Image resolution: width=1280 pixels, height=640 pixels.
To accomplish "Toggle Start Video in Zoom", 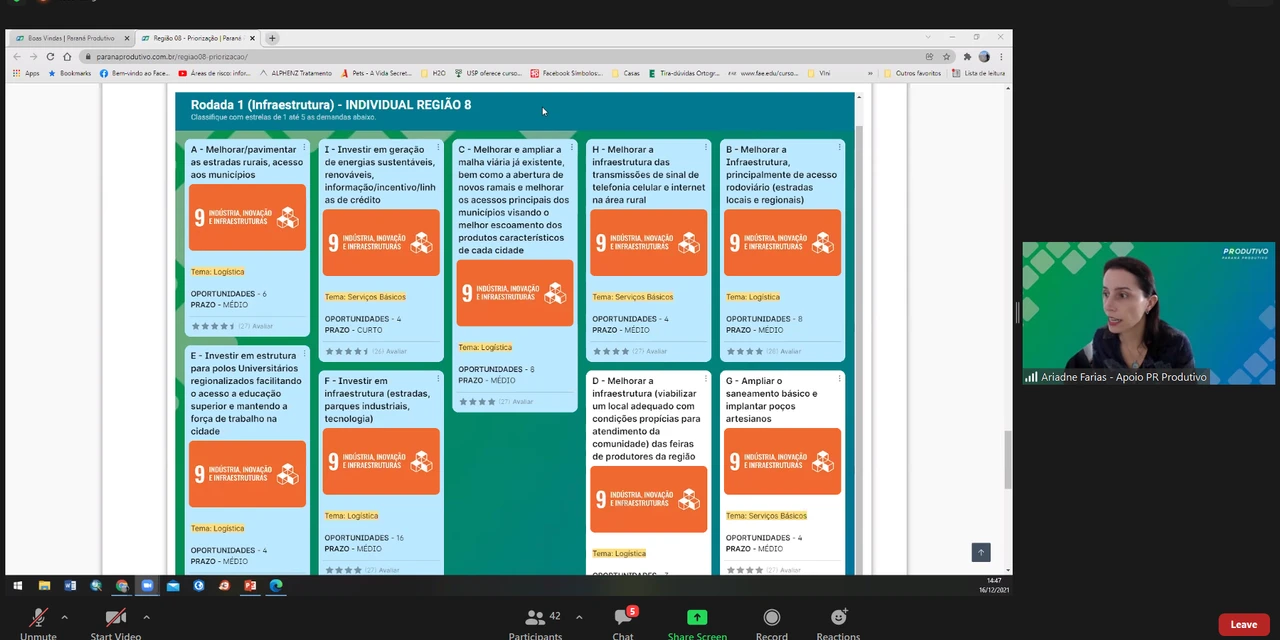I will tap(115, 619).
